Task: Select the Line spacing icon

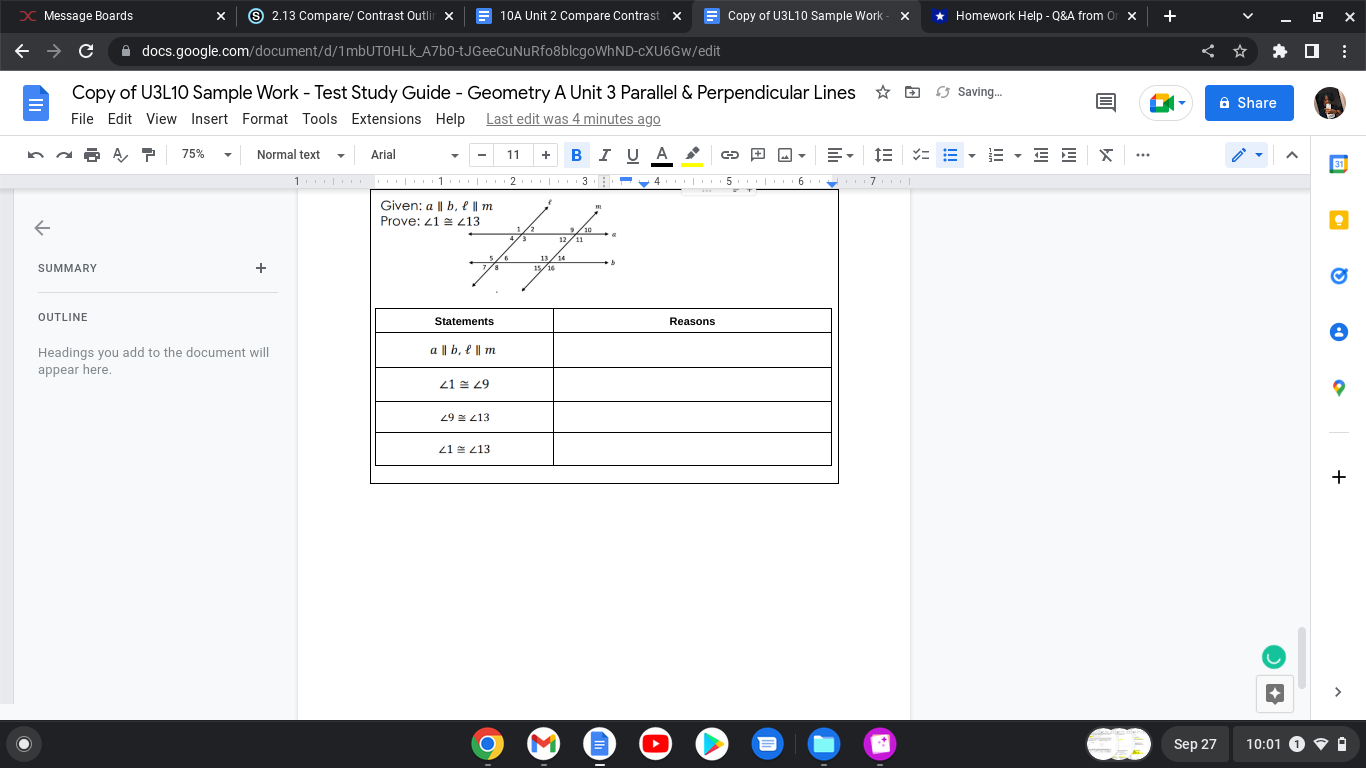Action: pyautogui.click(x=883, y=155)
